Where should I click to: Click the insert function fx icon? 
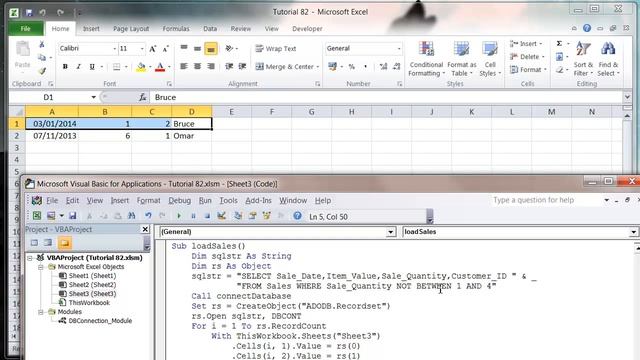coord(142,97)
